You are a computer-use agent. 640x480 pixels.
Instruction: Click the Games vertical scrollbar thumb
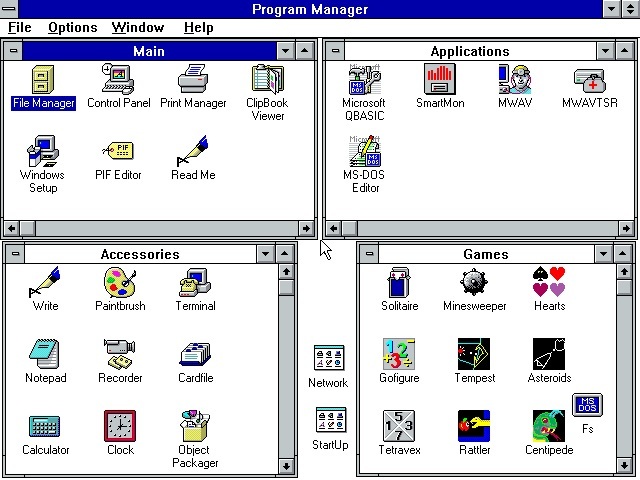coord(624,287)
